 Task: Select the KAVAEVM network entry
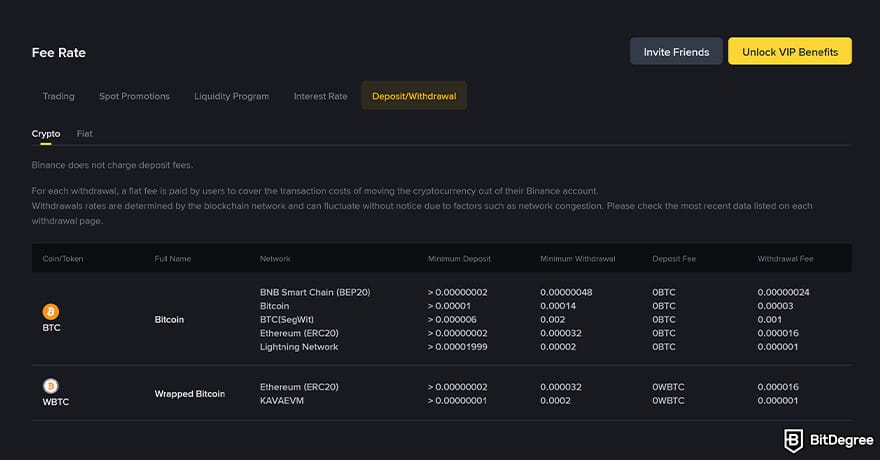[x=282, y=401]
